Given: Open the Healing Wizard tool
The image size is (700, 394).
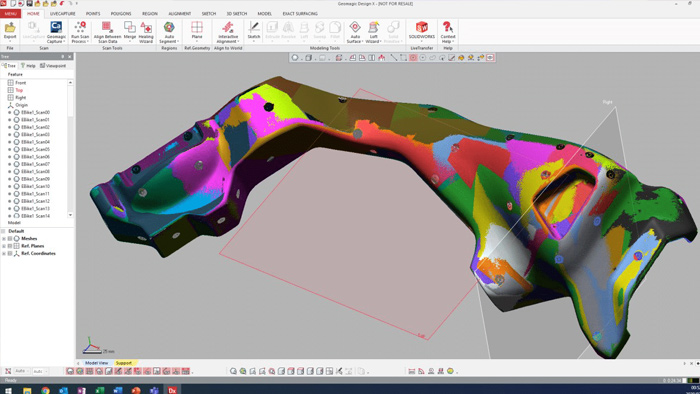Looking at the screenshot, I should 146,32.
